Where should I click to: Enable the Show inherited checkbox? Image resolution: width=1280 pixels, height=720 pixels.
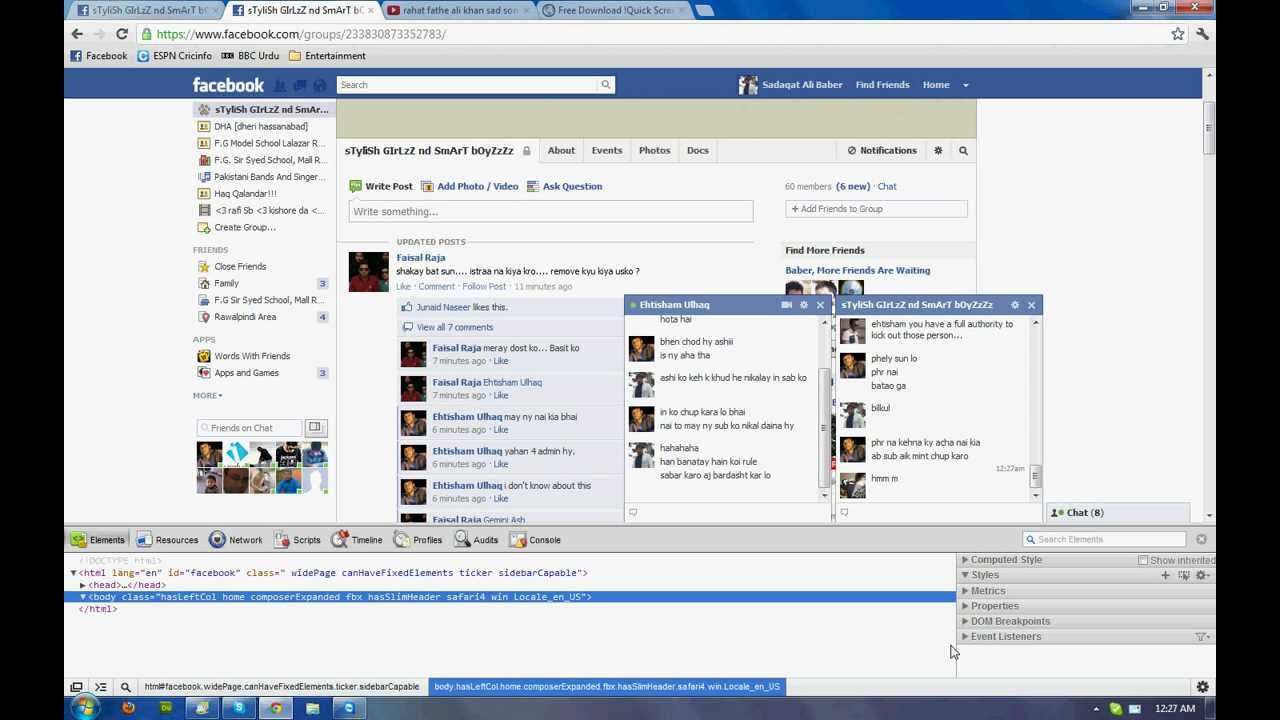(1143, 561)
